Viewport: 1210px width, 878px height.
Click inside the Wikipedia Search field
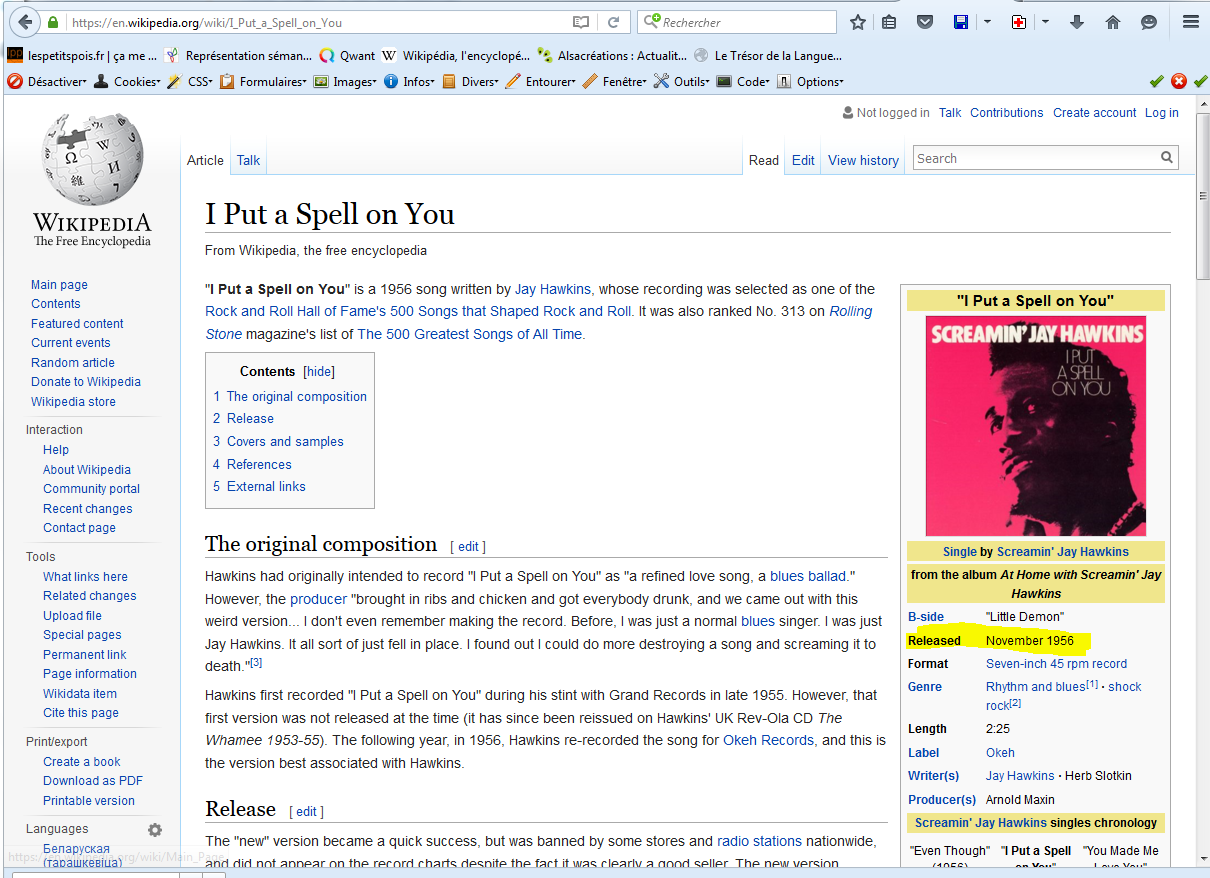click(1034, 158)
